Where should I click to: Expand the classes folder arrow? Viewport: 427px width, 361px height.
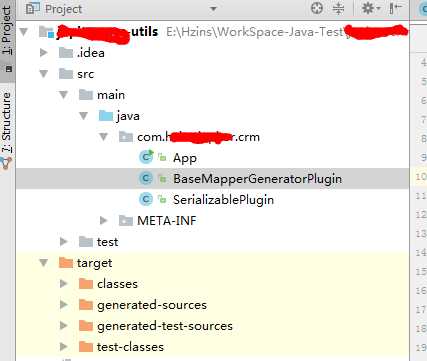(64, 284)
